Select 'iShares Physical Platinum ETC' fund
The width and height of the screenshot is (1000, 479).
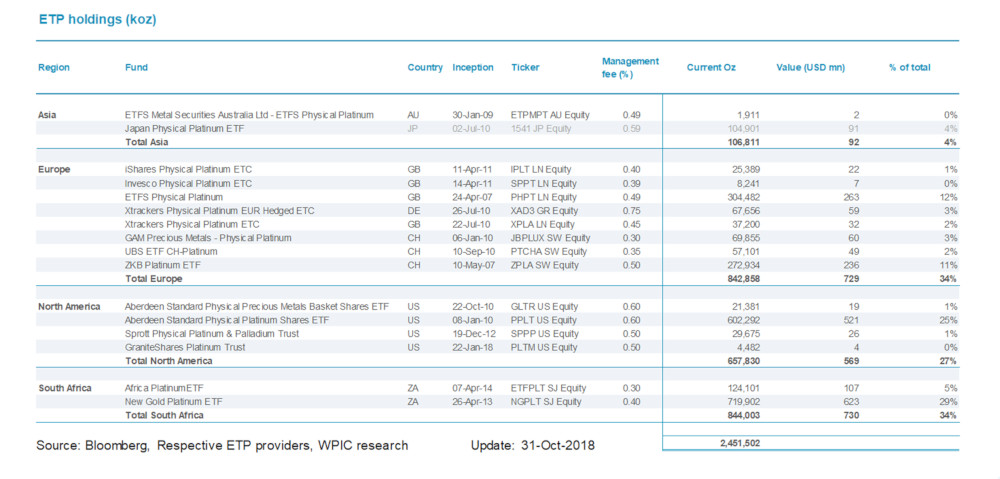point(188,170)
